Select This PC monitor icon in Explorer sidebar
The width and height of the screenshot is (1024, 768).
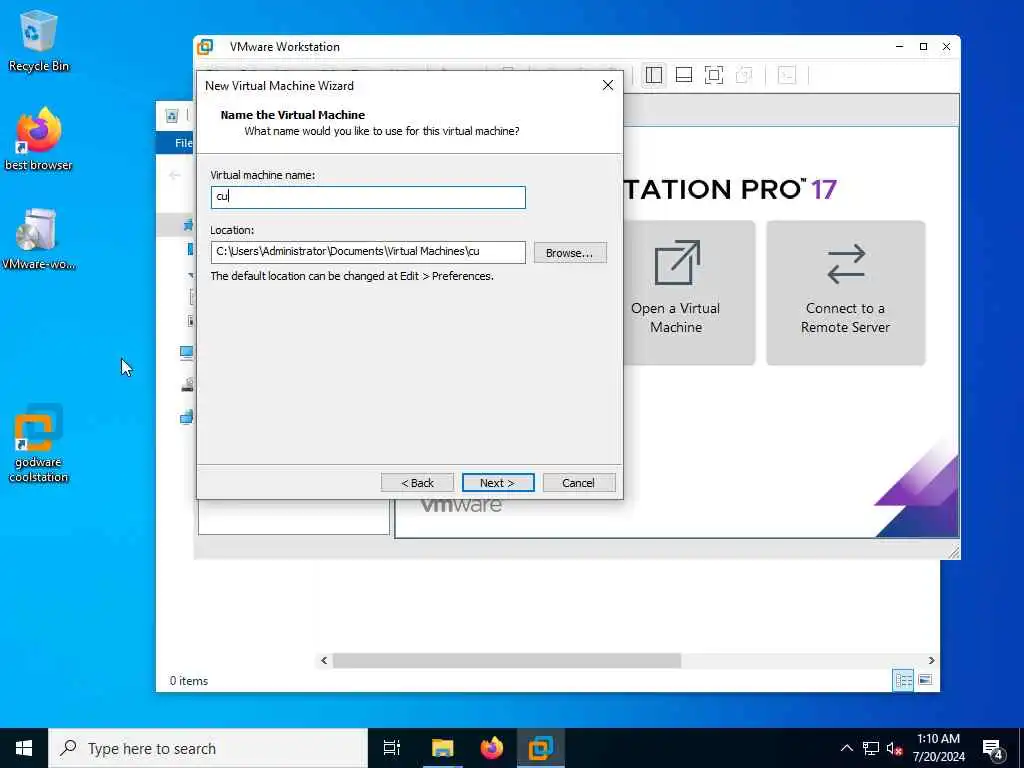187,353
